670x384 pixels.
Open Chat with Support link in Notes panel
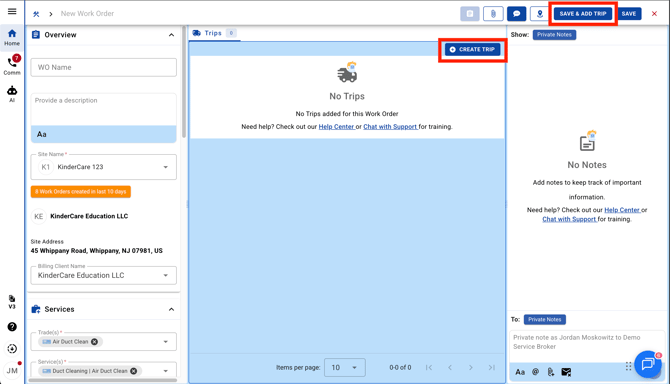[569, 219]
